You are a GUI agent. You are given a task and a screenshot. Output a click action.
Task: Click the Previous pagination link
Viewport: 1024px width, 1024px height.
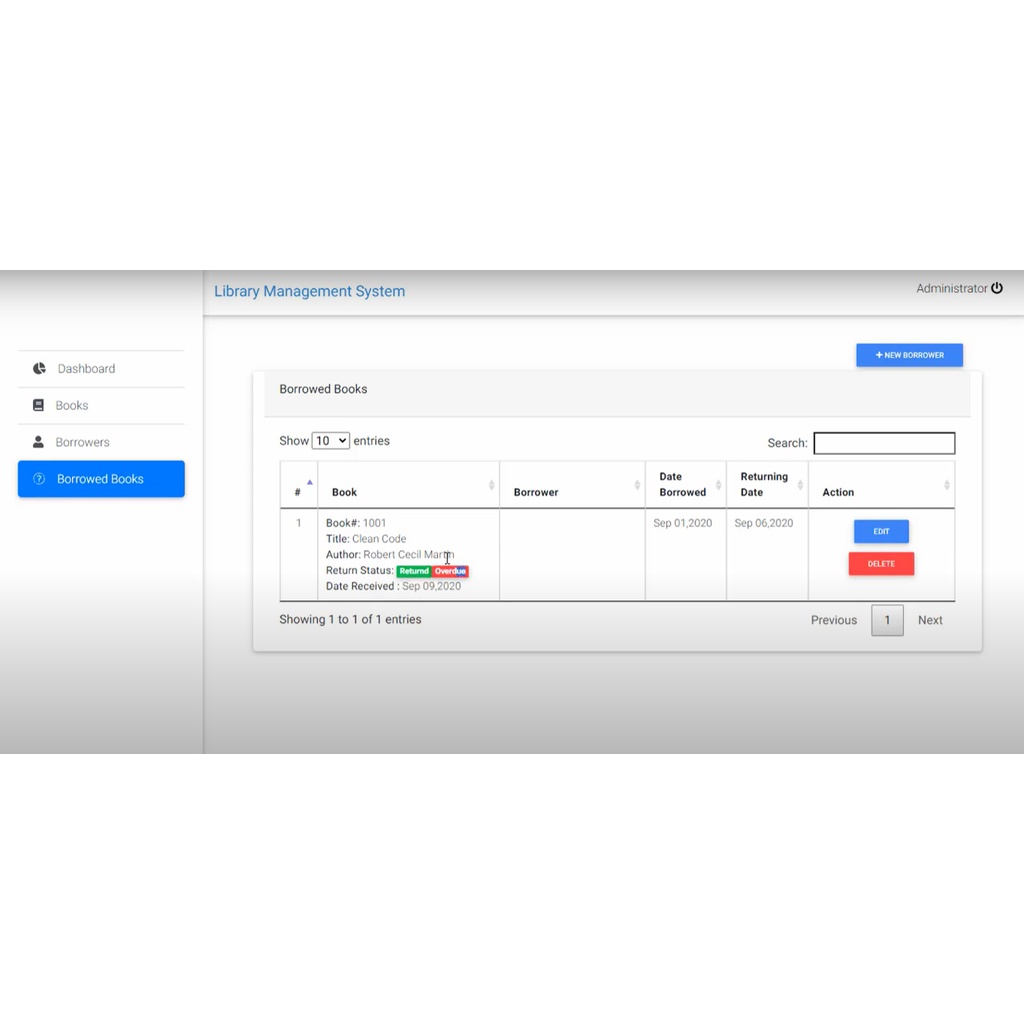[833, 620]
